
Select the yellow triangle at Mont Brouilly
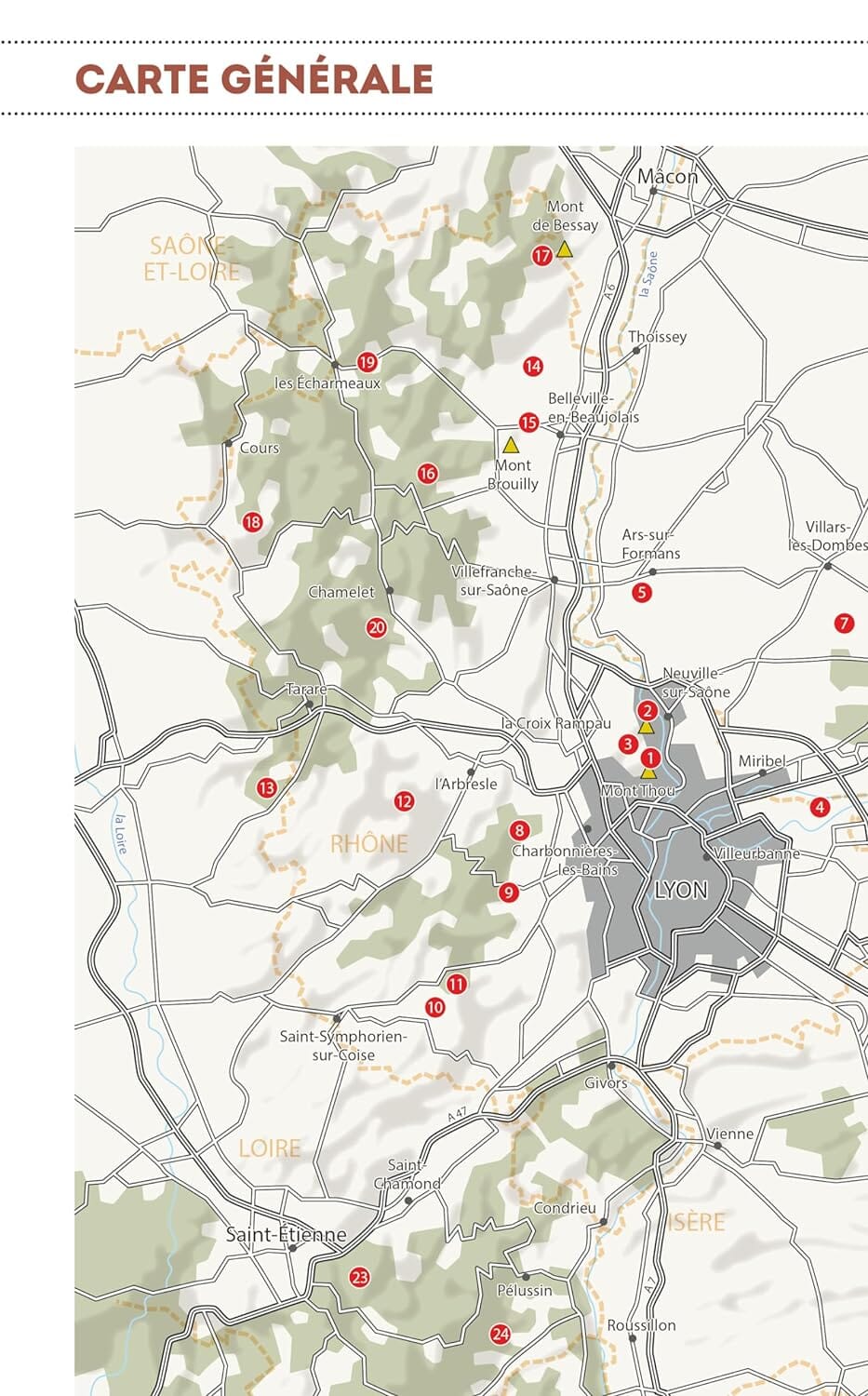(513, 444)
